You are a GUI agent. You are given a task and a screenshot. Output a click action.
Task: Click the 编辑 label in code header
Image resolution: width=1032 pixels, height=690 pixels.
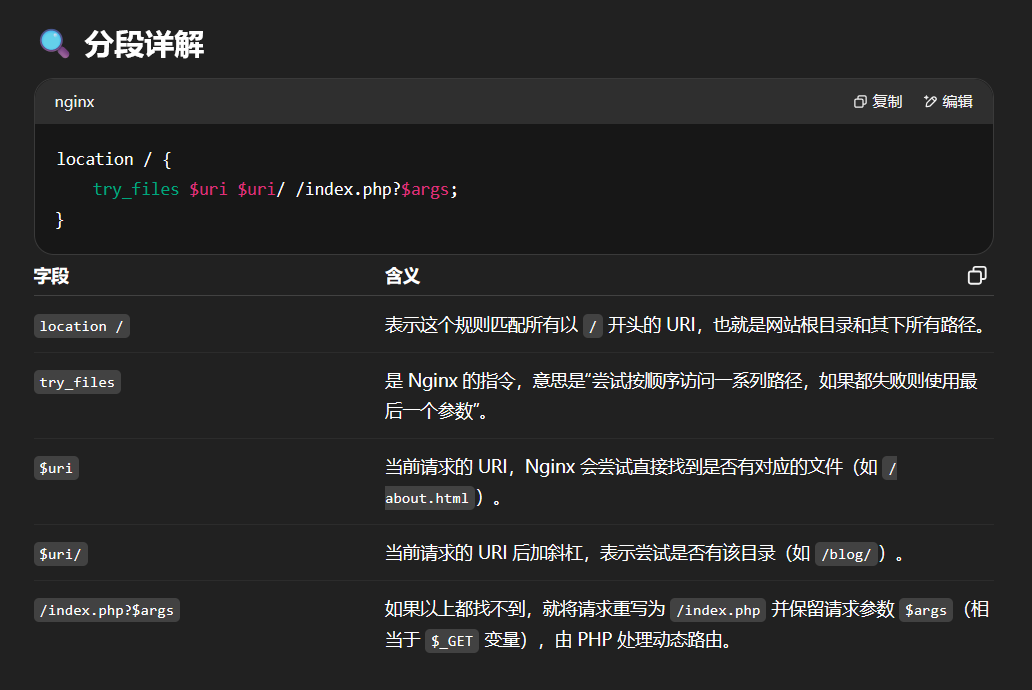coord(958,101)
